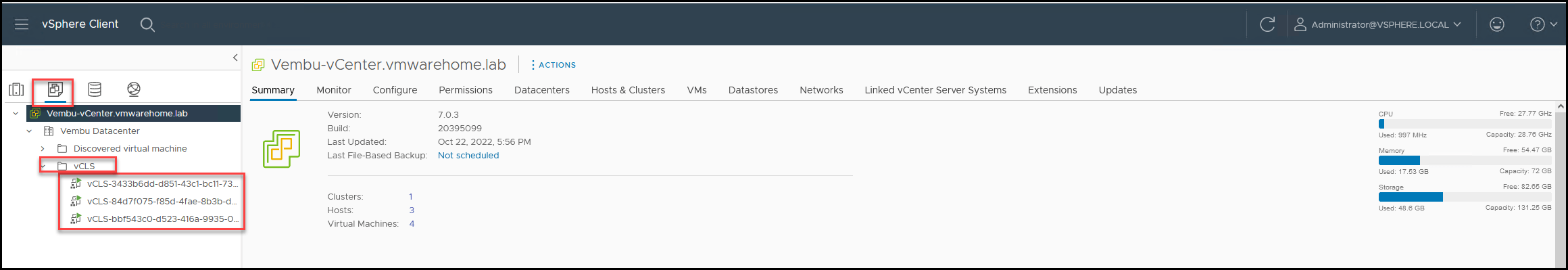The height and width of the screenshot is (270, 1568).
Task: Click the search magnifier icon
Action: (x=147, y=24)
